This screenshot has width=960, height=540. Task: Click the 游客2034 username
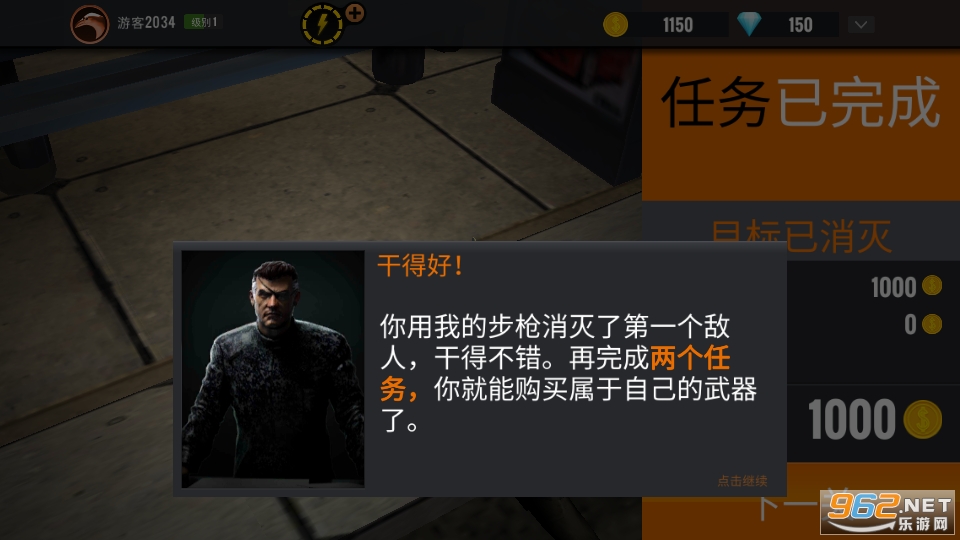(146, 23)
